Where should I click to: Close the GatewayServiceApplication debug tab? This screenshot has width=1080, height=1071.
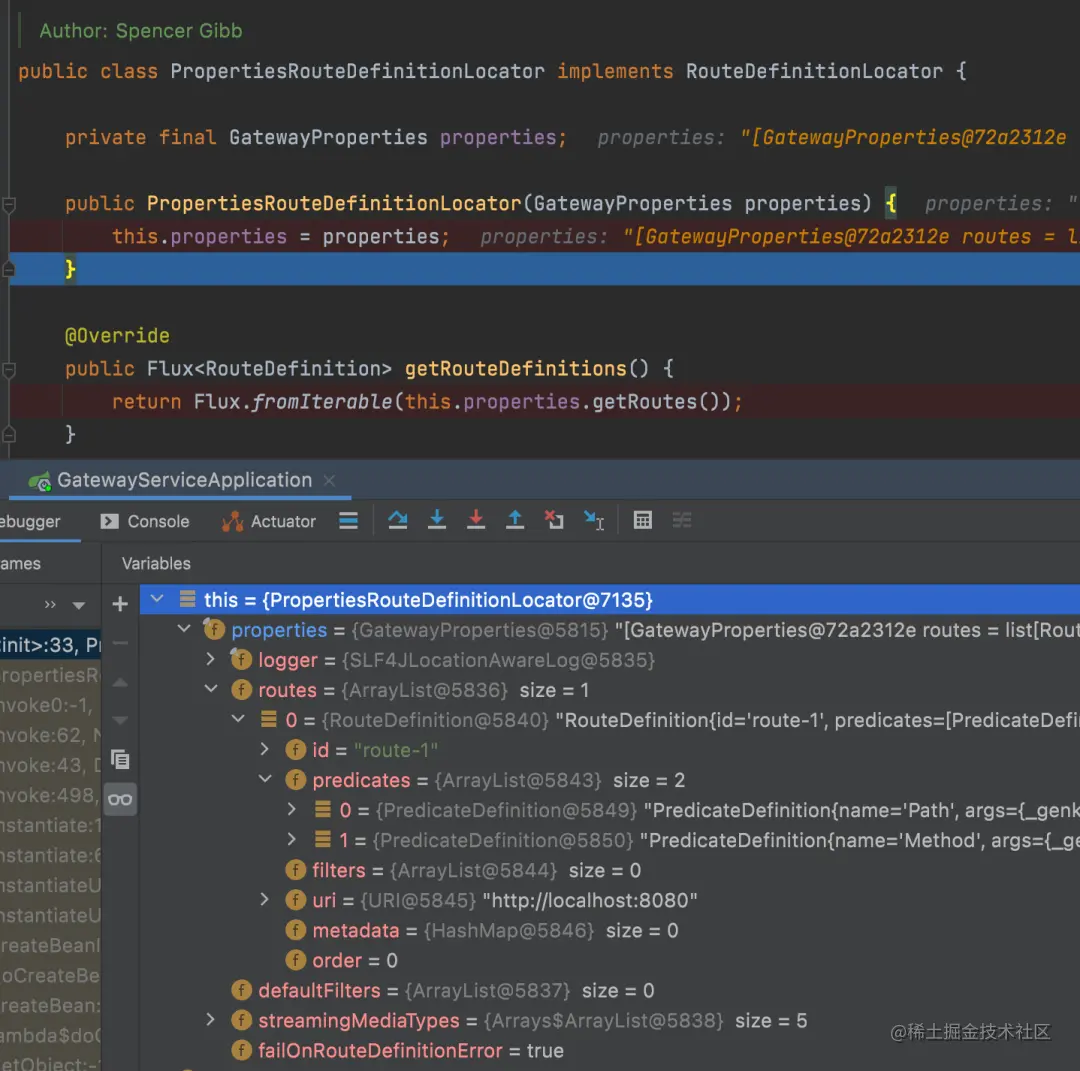pos(329,480)
